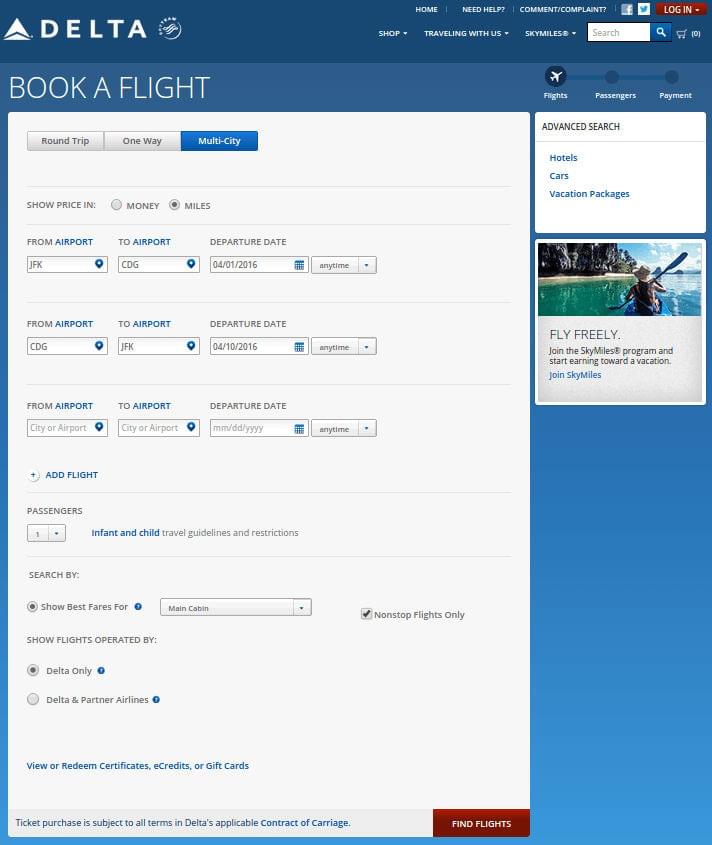The width and height of the screenshot is (712, 845).
Task: Click first flight from airport field JFK
Action: [67, 265]
